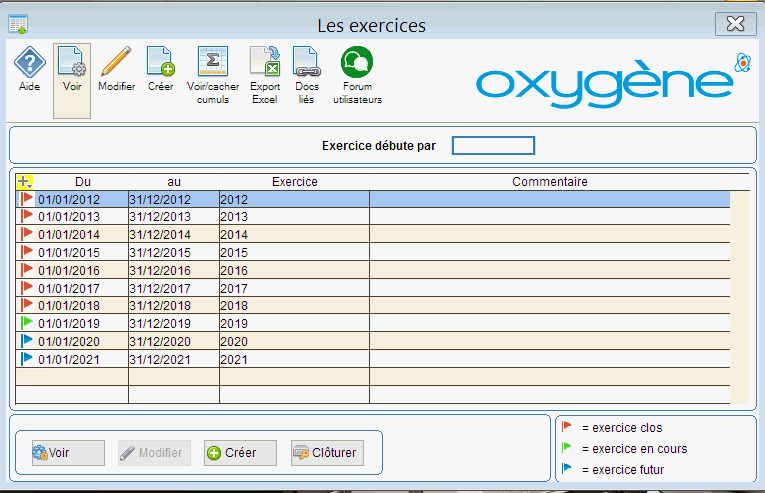
Task: Select the date 01/01/2014
Action: coord(69,235)
